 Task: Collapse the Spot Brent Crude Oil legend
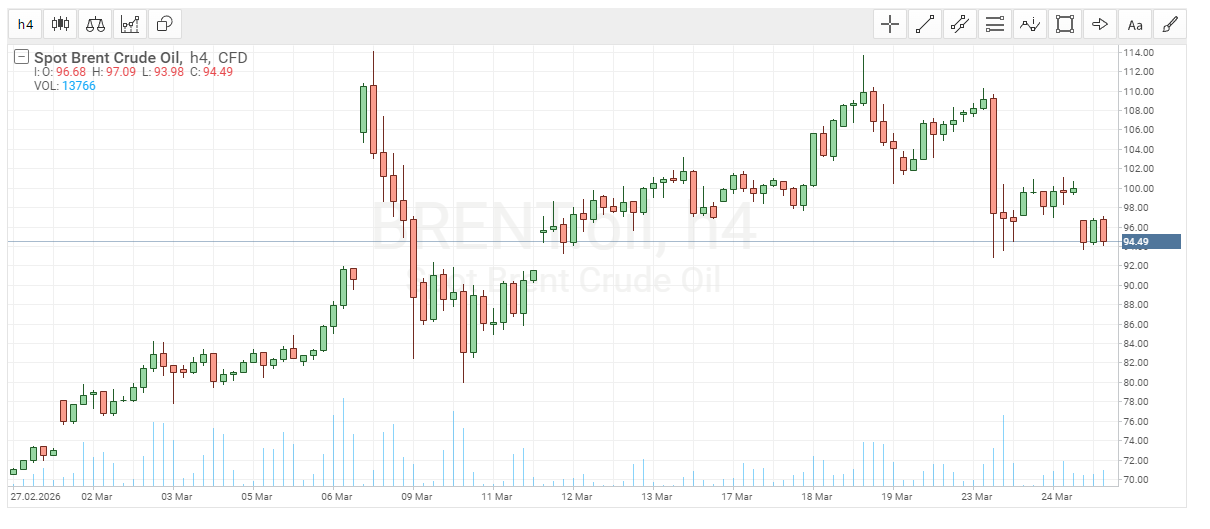(x=21, y=58)
